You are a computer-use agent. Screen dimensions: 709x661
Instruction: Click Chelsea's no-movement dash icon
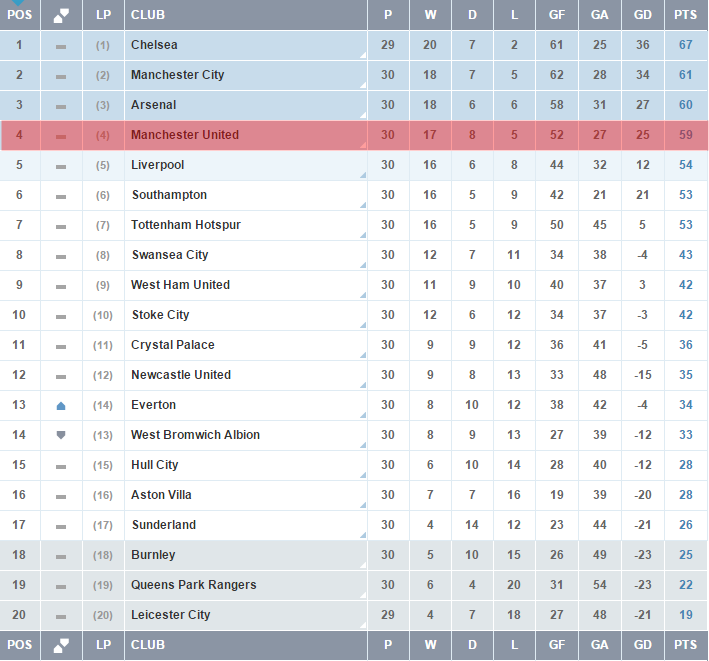pyautogui.click(x=61, y=46)
